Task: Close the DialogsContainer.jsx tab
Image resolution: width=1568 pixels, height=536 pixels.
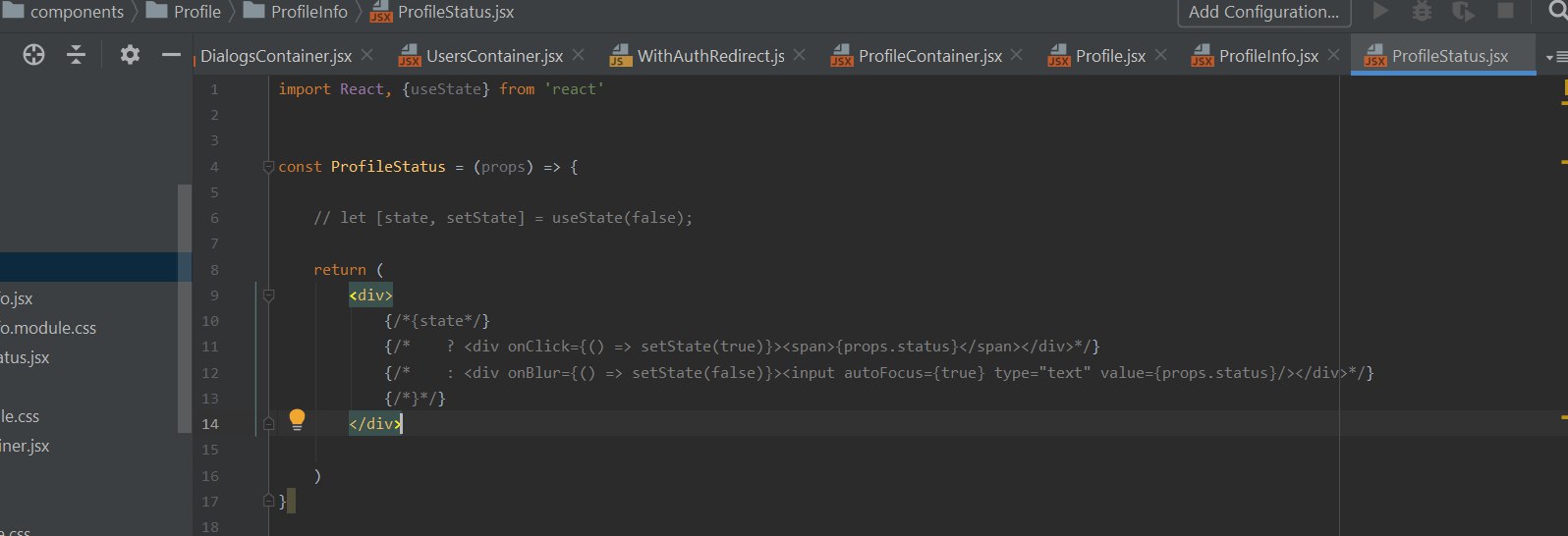Action: (367, 55)
